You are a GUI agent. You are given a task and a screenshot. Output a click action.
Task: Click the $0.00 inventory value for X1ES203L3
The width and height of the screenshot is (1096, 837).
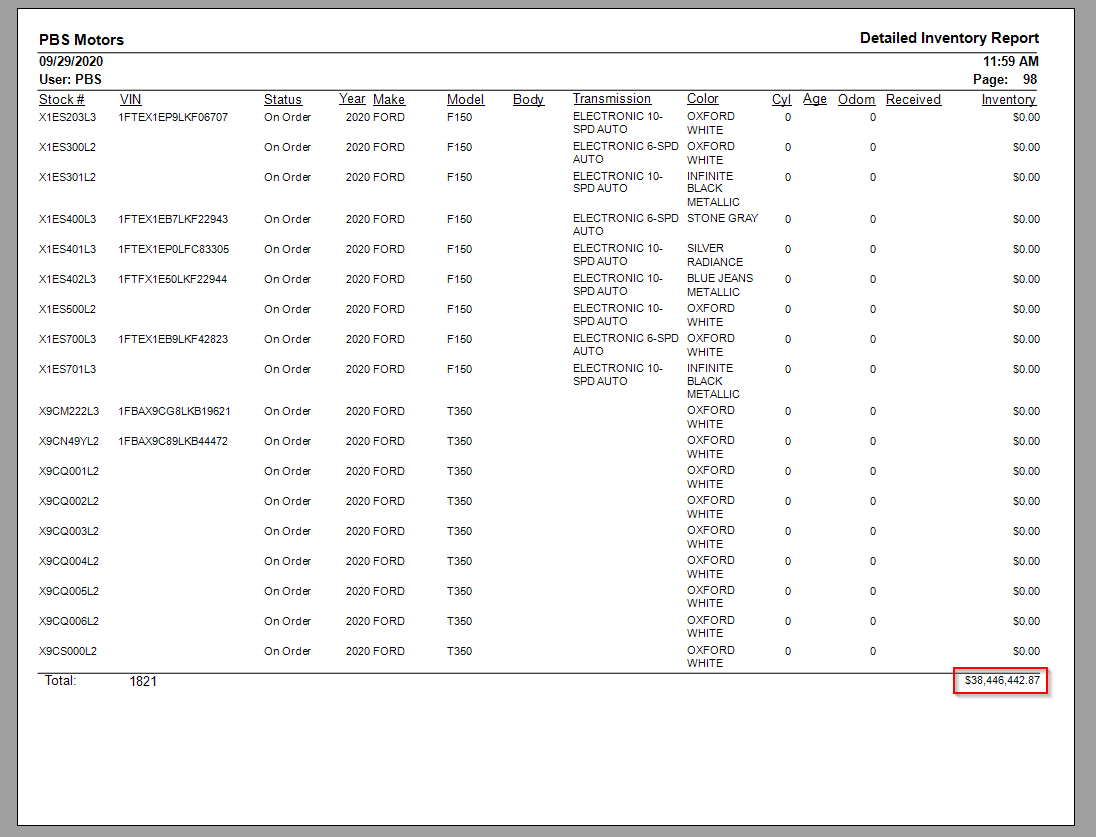tap(1026, 117)
